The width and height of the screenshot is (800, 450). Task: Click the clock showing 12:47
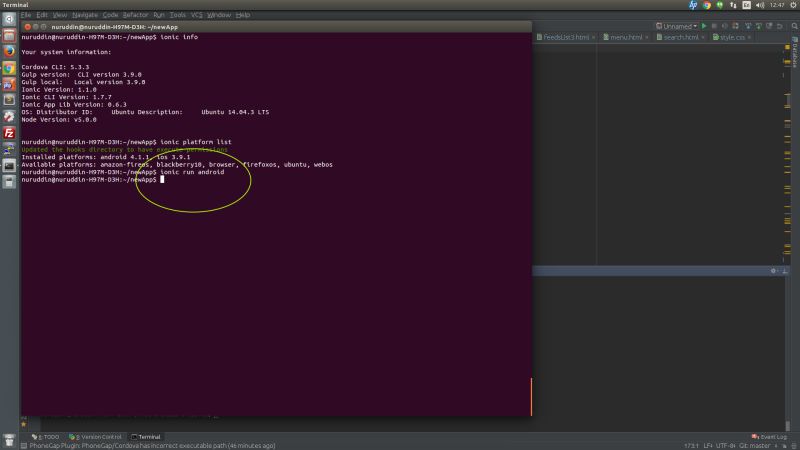pos(777,5)
